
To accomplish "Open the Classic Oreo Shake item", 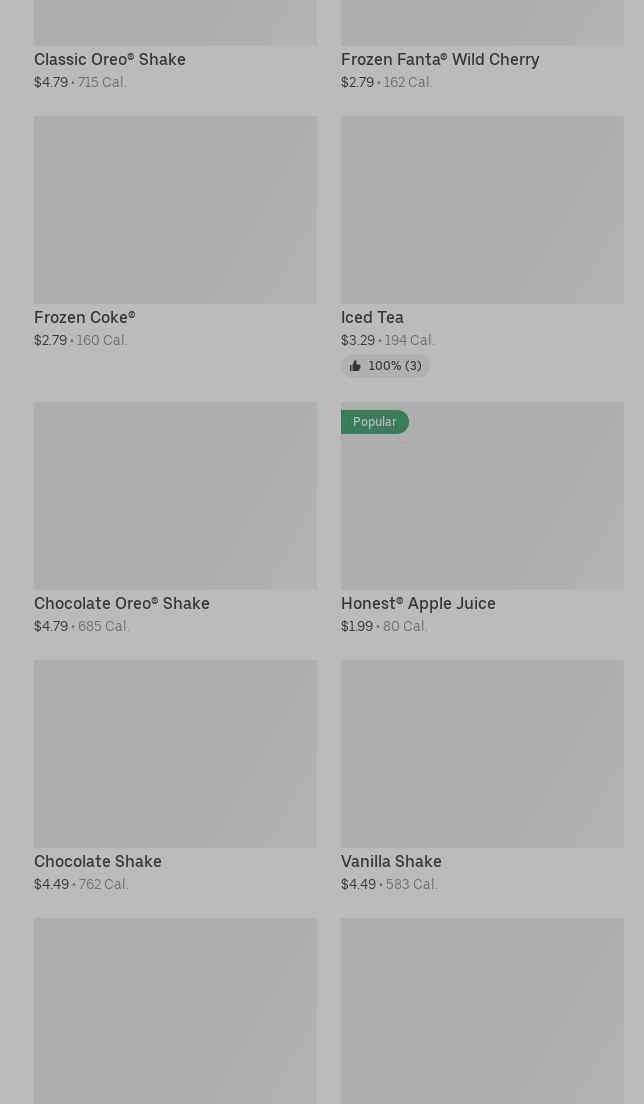I will tap(110, 60).
